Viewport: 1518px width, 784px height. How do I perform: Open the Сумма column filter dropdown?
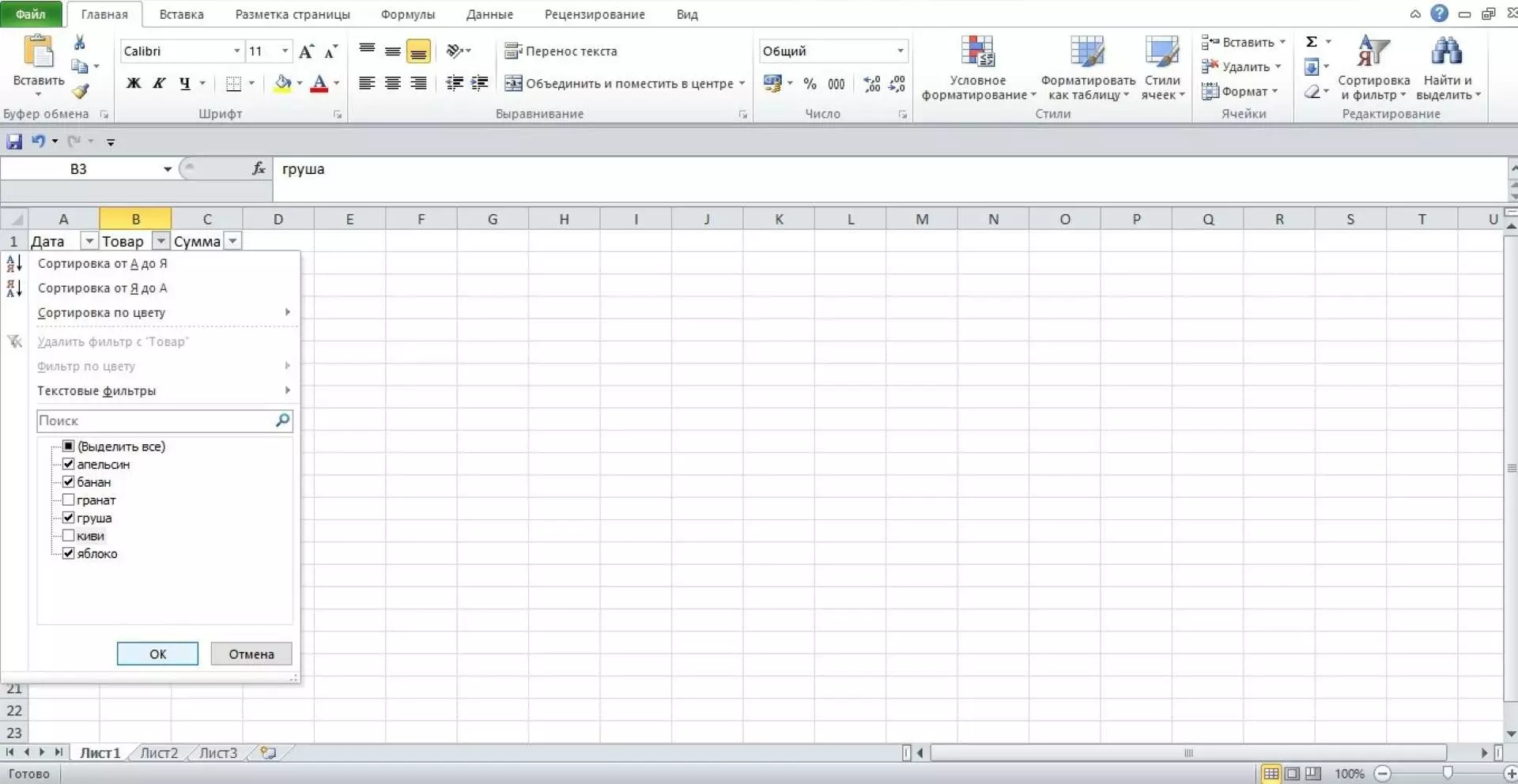click(x=232, y=241)
